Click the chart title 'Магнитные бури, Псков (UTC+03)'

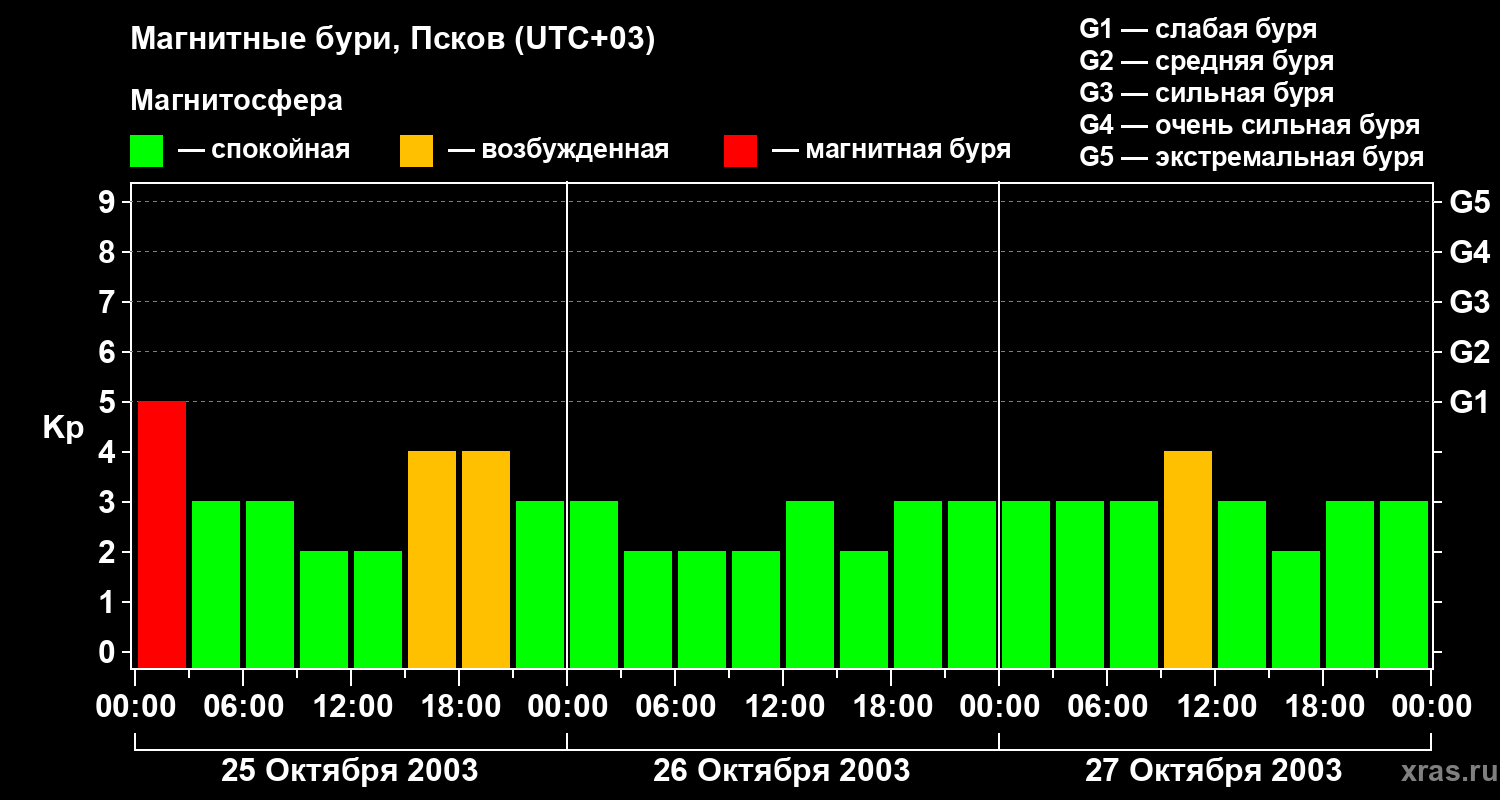click(393, 40)
